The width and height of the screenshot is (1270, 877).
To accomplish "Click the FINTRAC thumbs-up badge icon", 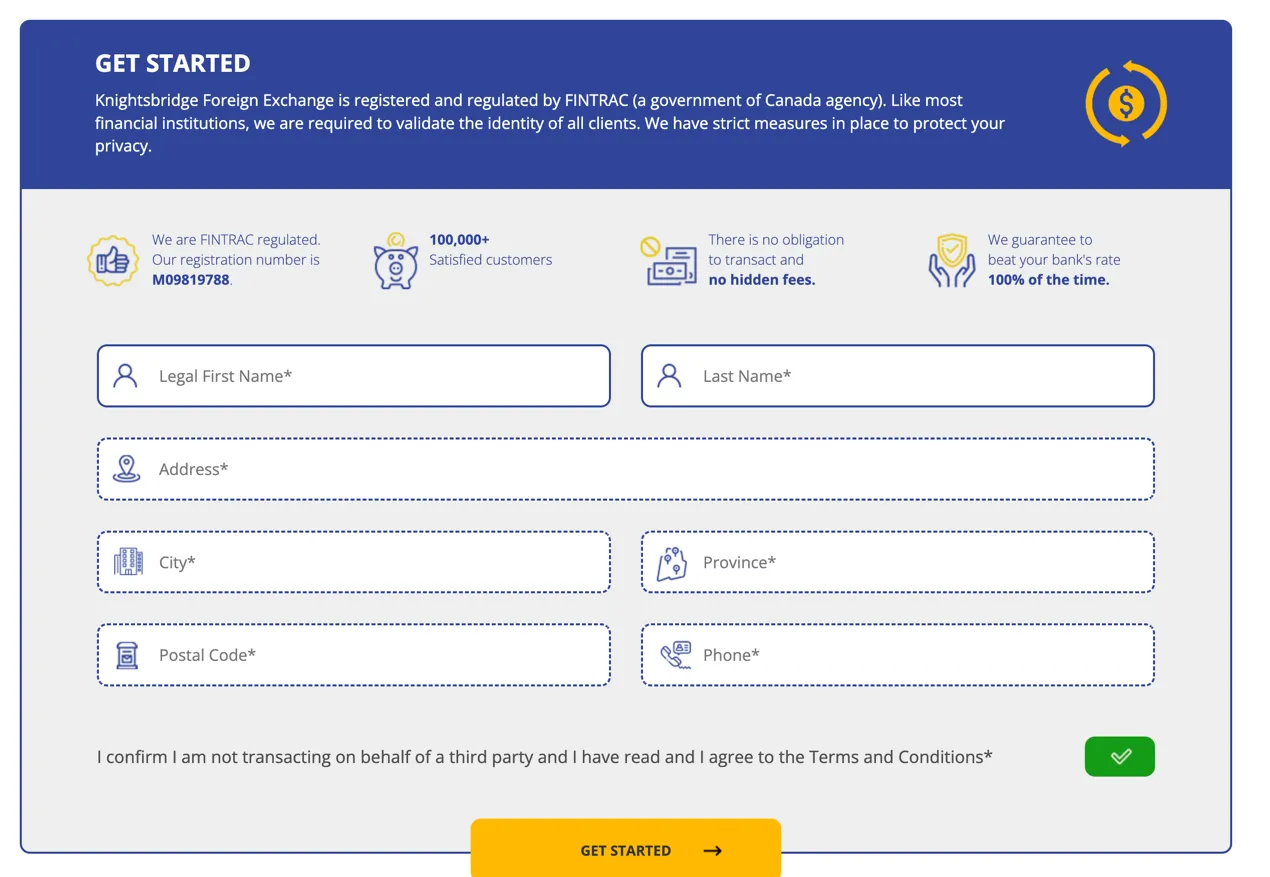I will [x=113, y=261].
